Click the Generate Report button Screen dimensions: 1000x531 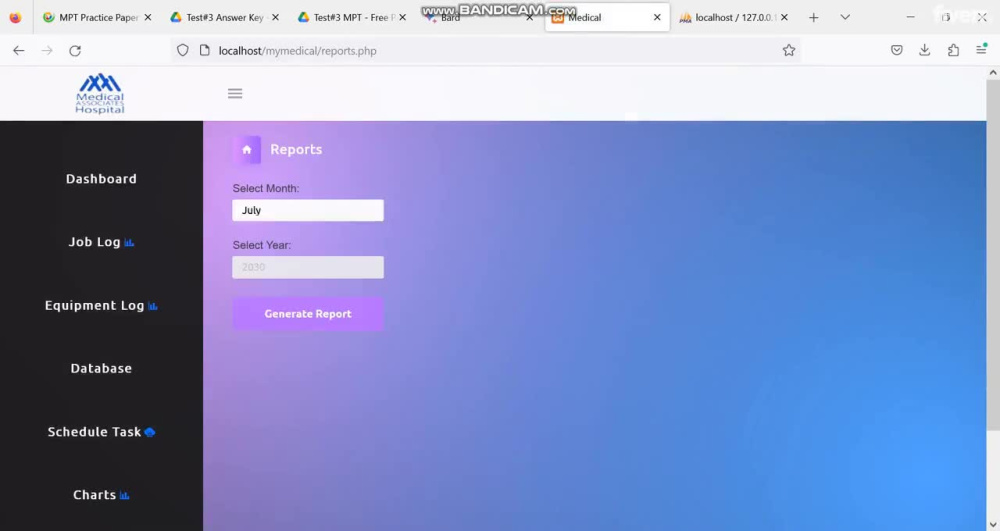click(x=308, y=314)
